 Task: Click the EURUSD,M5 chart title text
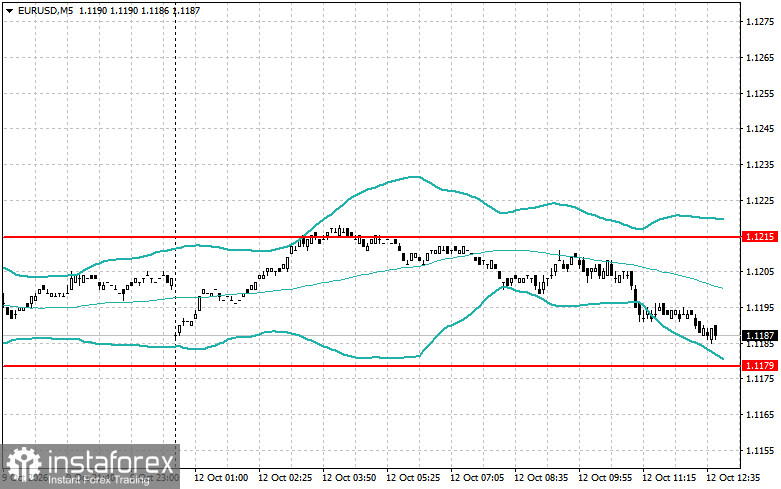(46, 10)
